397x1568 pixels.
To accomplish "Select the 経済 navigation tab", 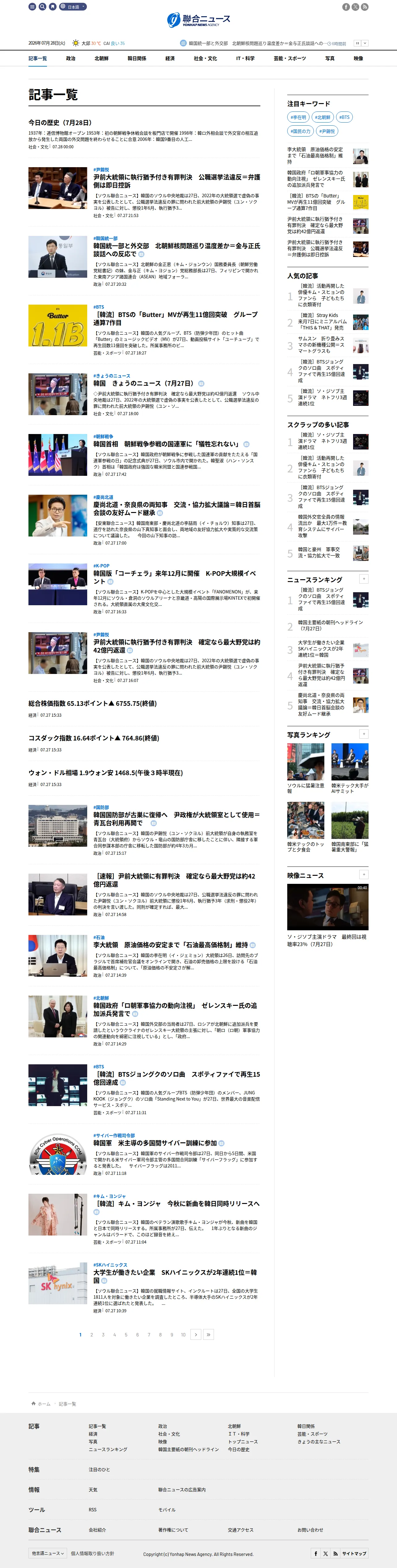I will [x=170, y=59].
